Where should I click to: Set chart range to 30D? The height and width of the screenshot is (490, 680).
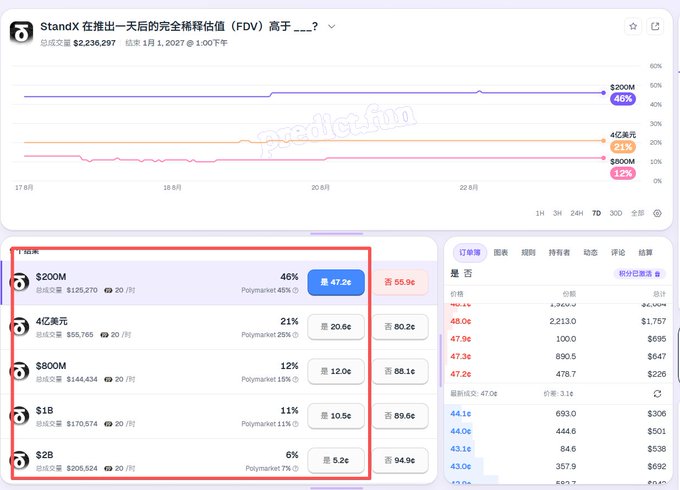coord(616,213)
